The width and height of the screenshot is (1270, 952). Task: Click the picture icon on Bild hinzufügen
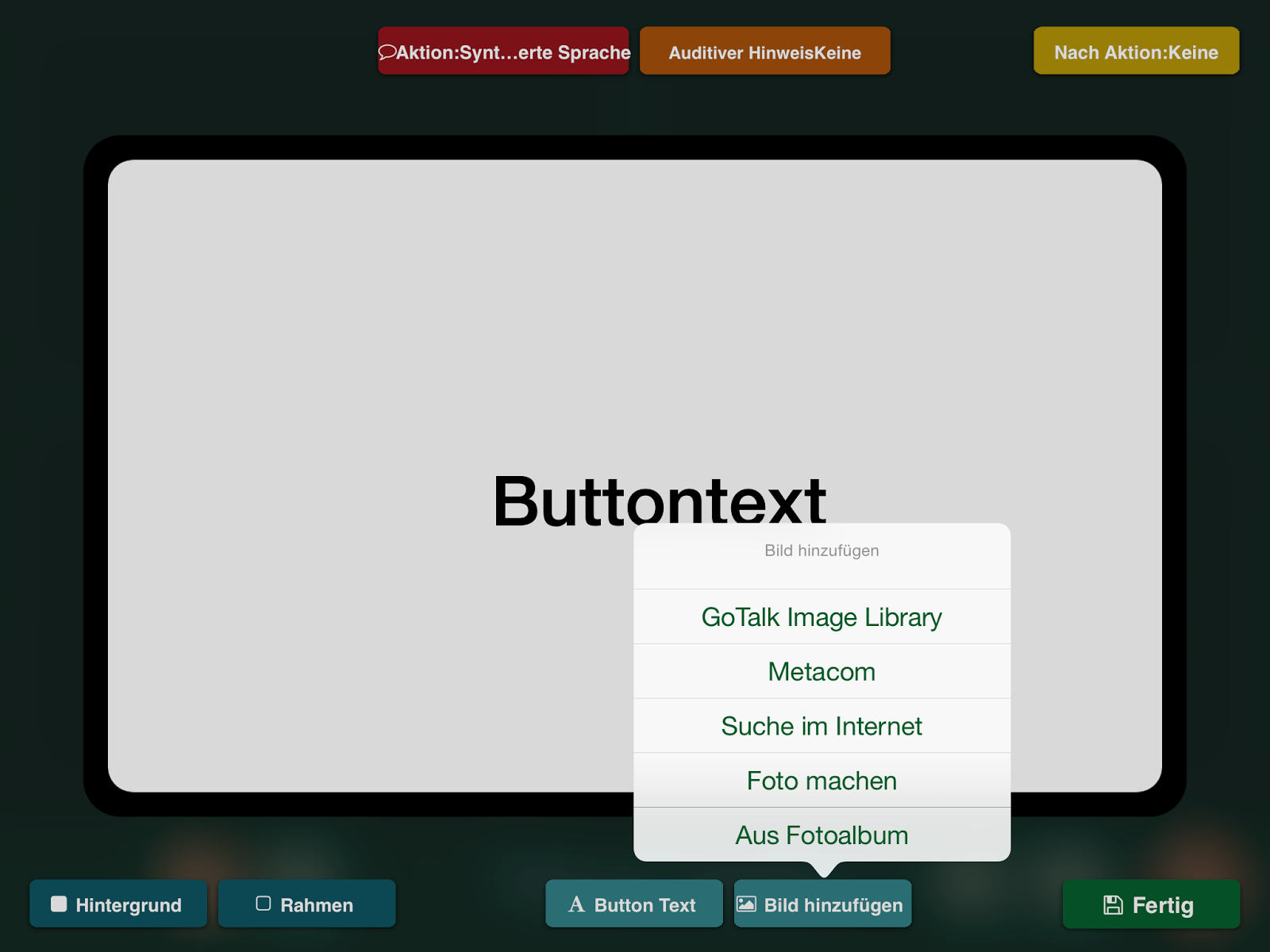pyautogui.click(x=746, y=904)
